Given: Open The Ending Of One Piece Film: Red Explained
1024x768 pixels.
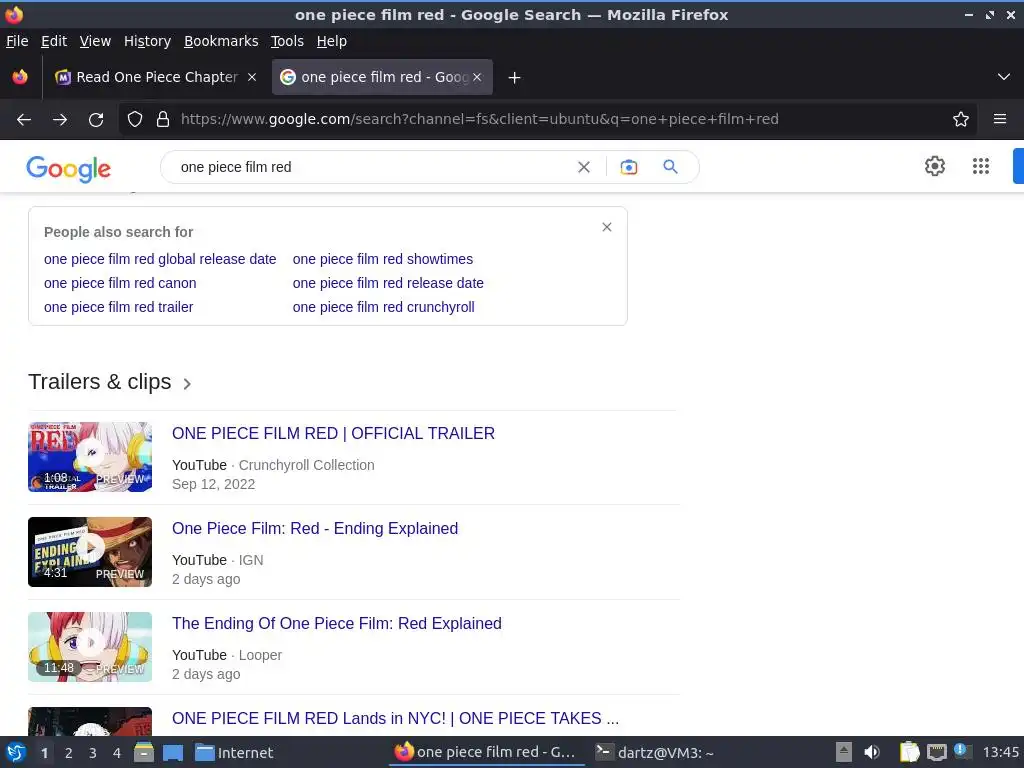Looking at the screenshot, I should pos(336,624).
